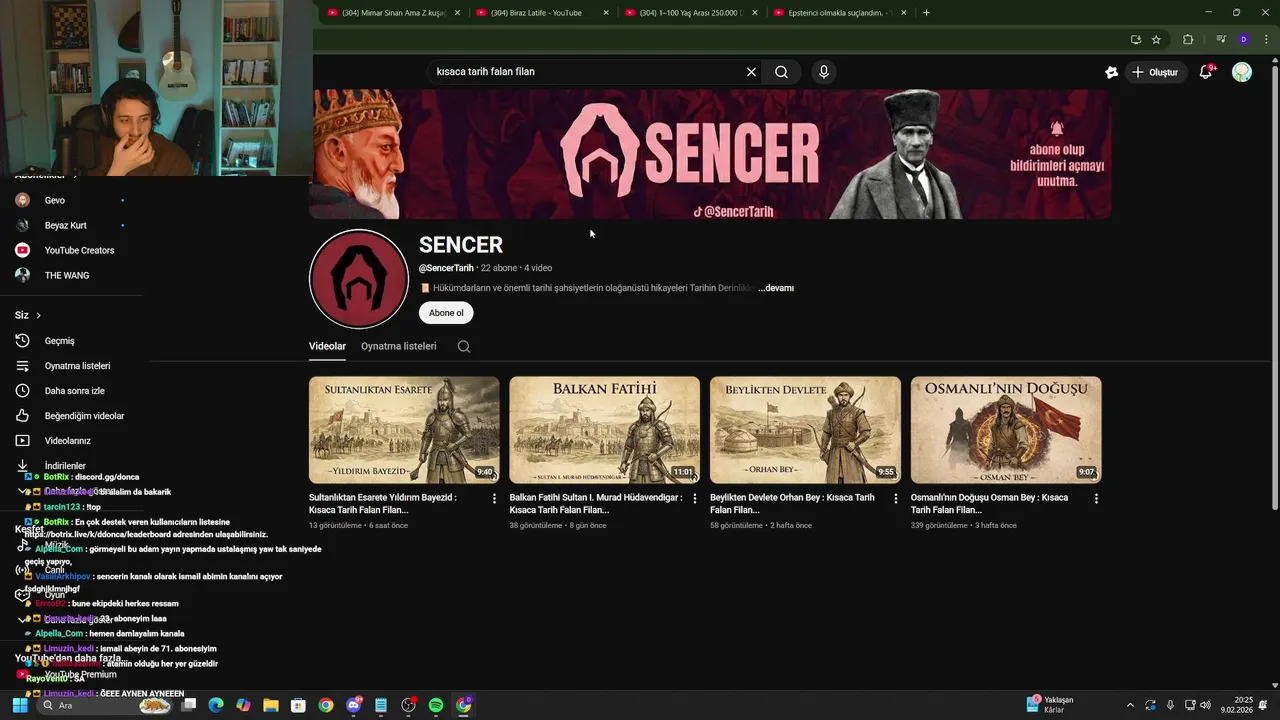Search within the SENCER channel

point(463,346)
